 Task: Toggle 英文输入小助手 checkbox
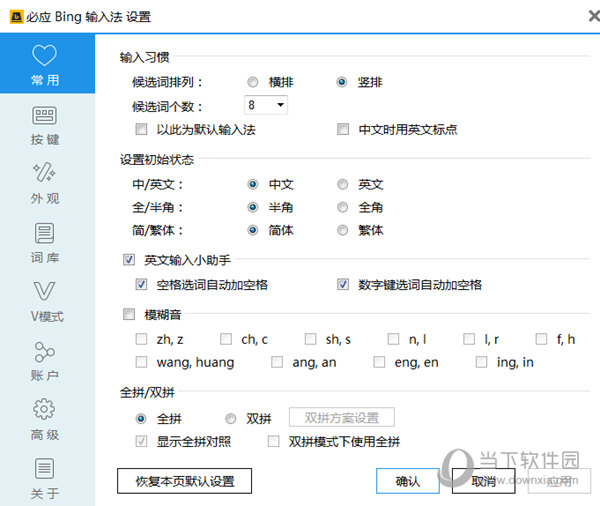coord(129,260)
